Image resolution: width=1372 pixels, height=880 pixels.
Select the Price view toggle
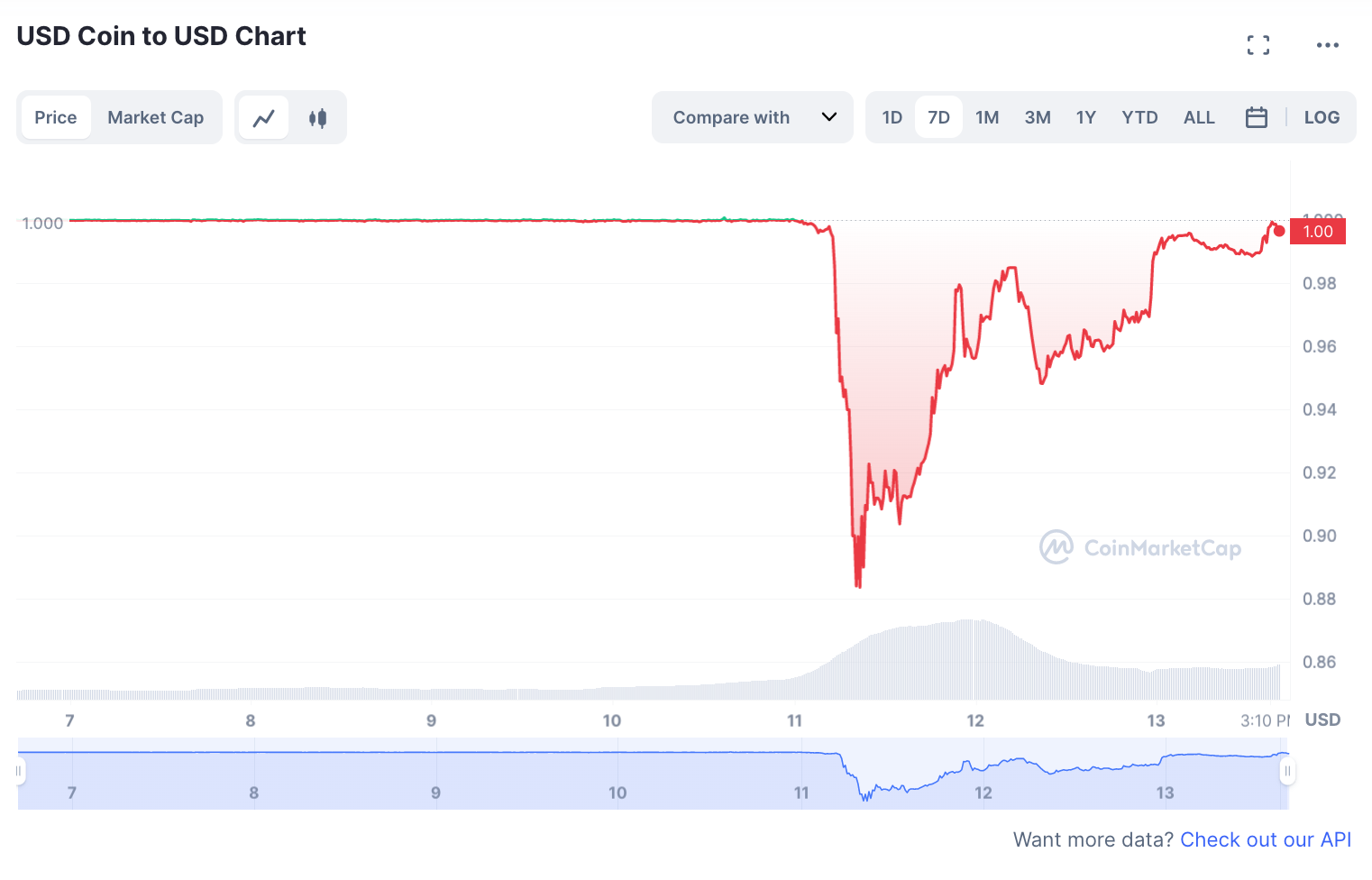[56, 117]
